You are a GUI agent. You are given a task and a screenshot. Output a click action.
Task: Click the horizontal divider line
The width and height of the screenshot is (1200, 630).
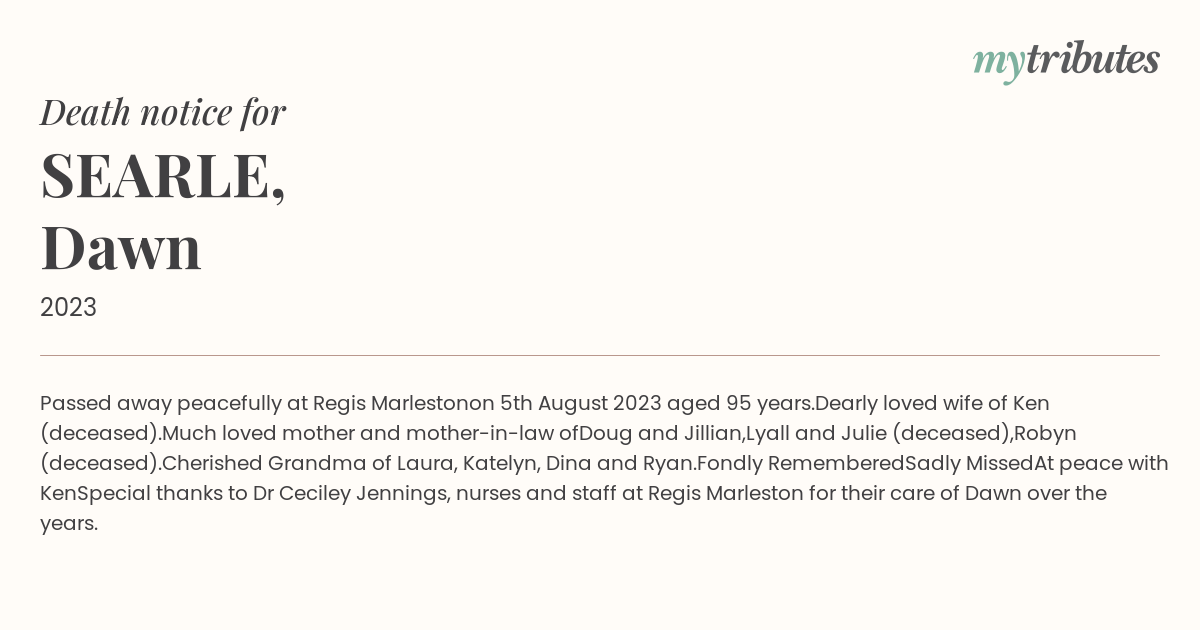pyautogui.click(x=600, y=355)
